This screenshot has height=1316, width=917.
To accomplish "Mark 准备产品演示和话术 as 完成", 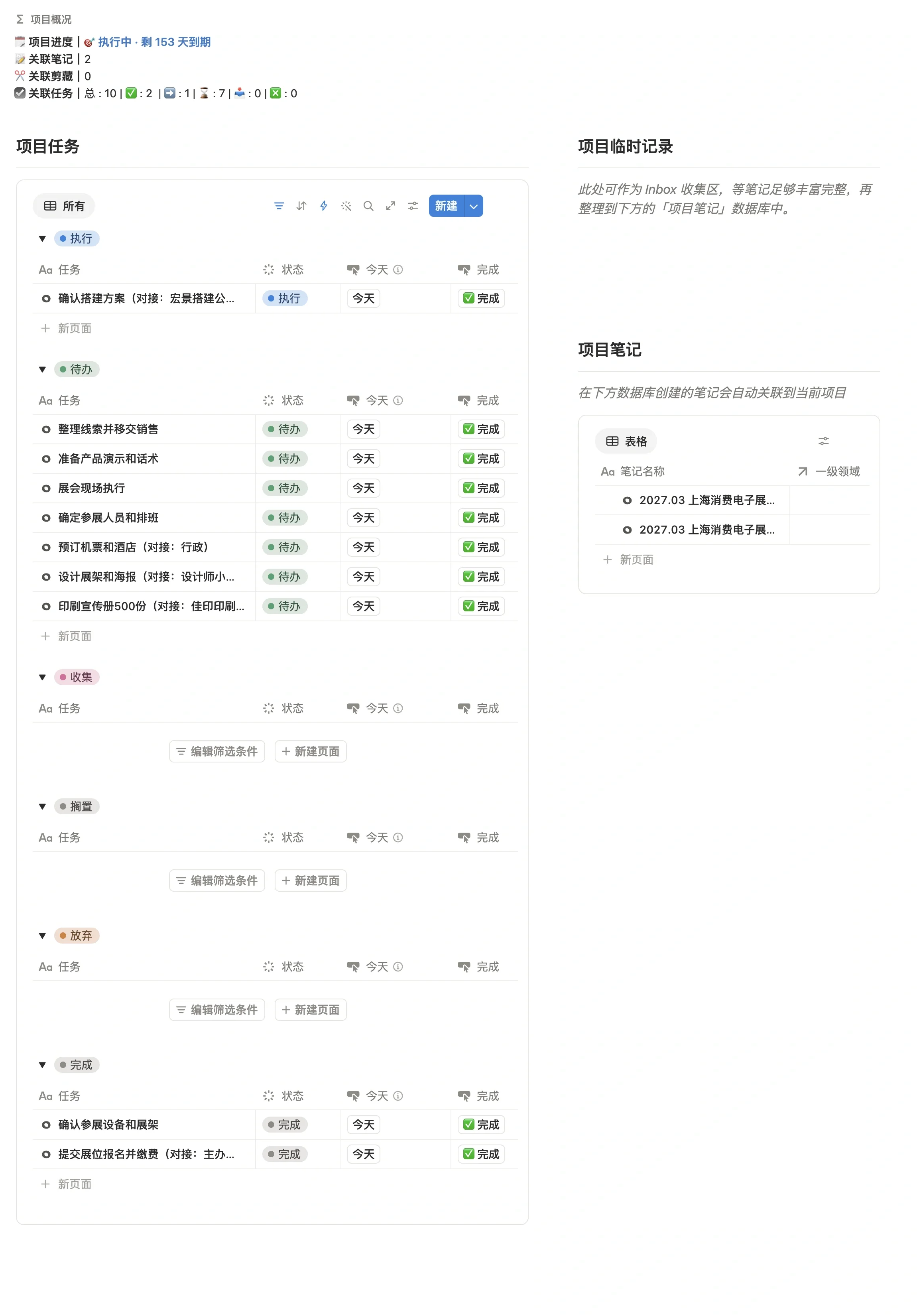I will [x=482, y=459].
